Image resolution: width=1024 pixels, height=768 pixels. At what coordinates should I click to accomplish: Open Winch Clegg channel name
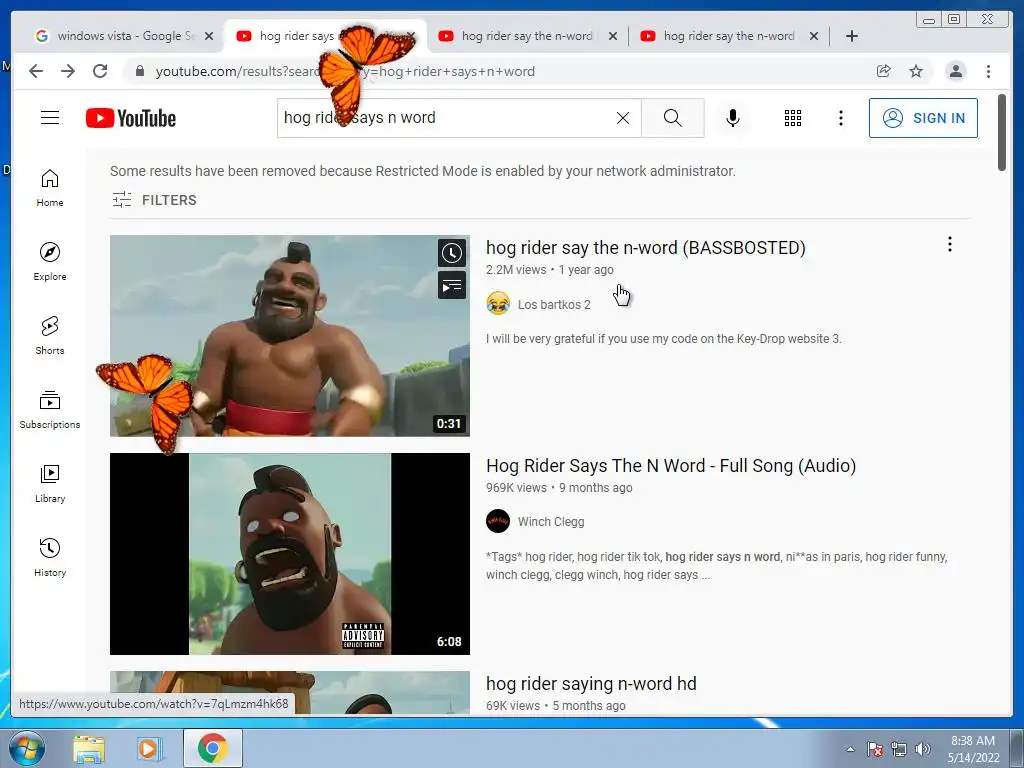pos(551,522)
